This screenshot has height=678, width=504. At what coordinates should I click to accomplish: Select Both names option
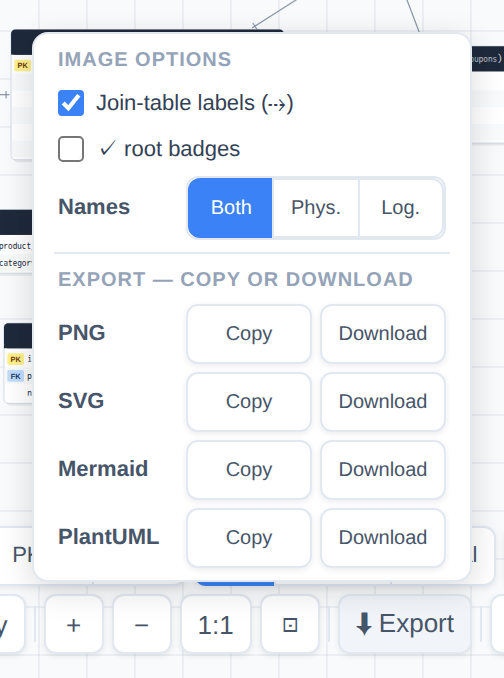click(x=230, y=208)
